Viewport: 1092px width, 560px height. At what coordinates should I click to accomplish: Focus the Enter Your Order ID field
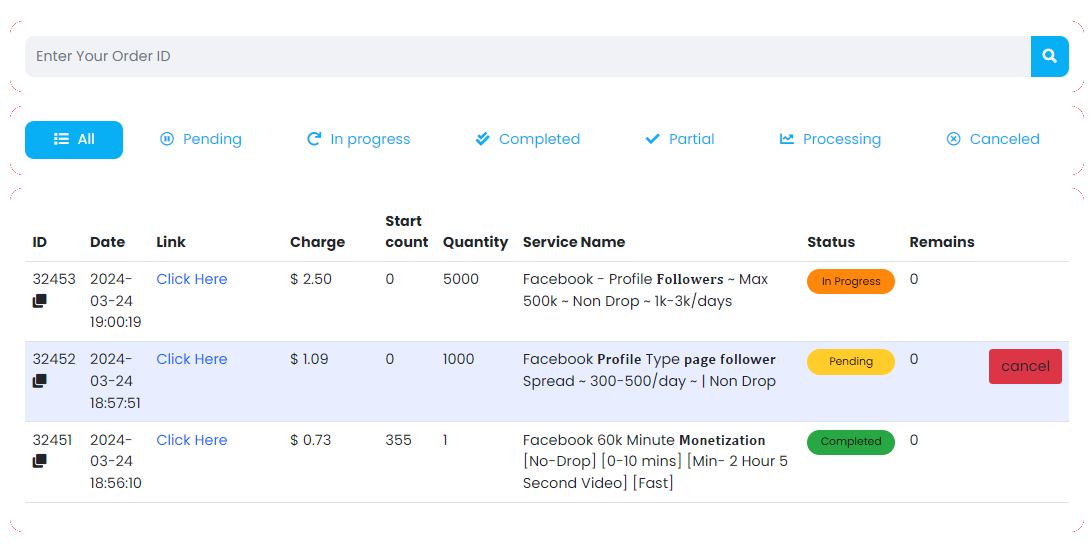(x=527, y=57)
